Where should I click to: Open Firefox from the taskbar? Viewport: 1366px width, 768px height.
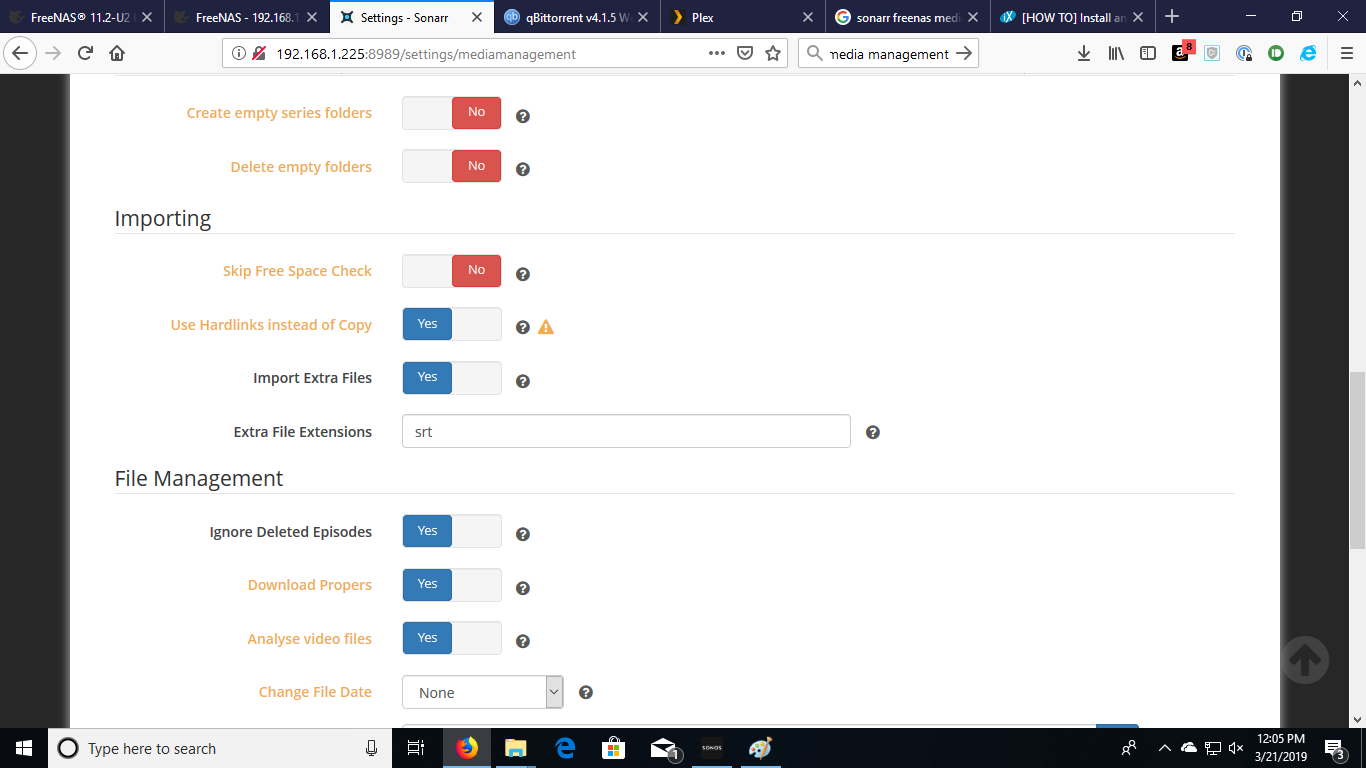point(467,748)
